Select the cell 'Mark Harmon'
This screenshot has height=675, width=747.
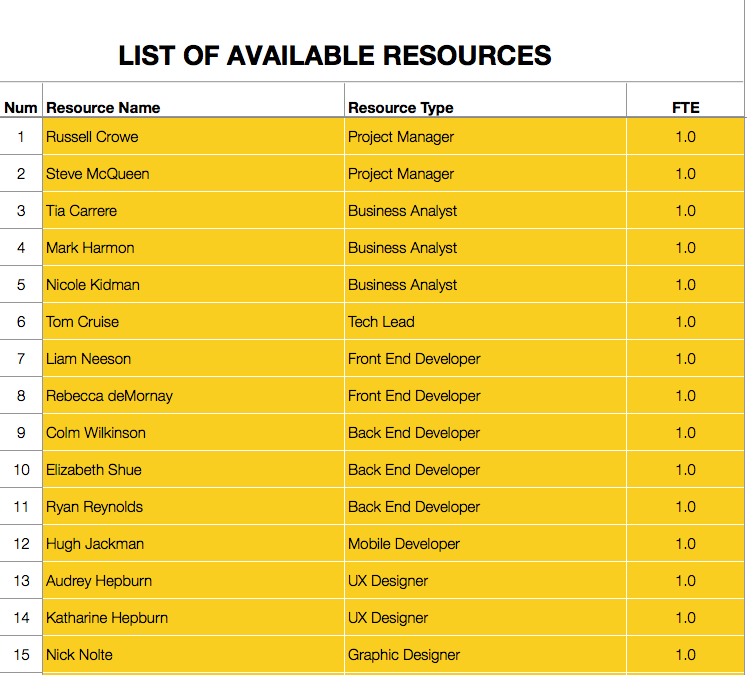193,248
